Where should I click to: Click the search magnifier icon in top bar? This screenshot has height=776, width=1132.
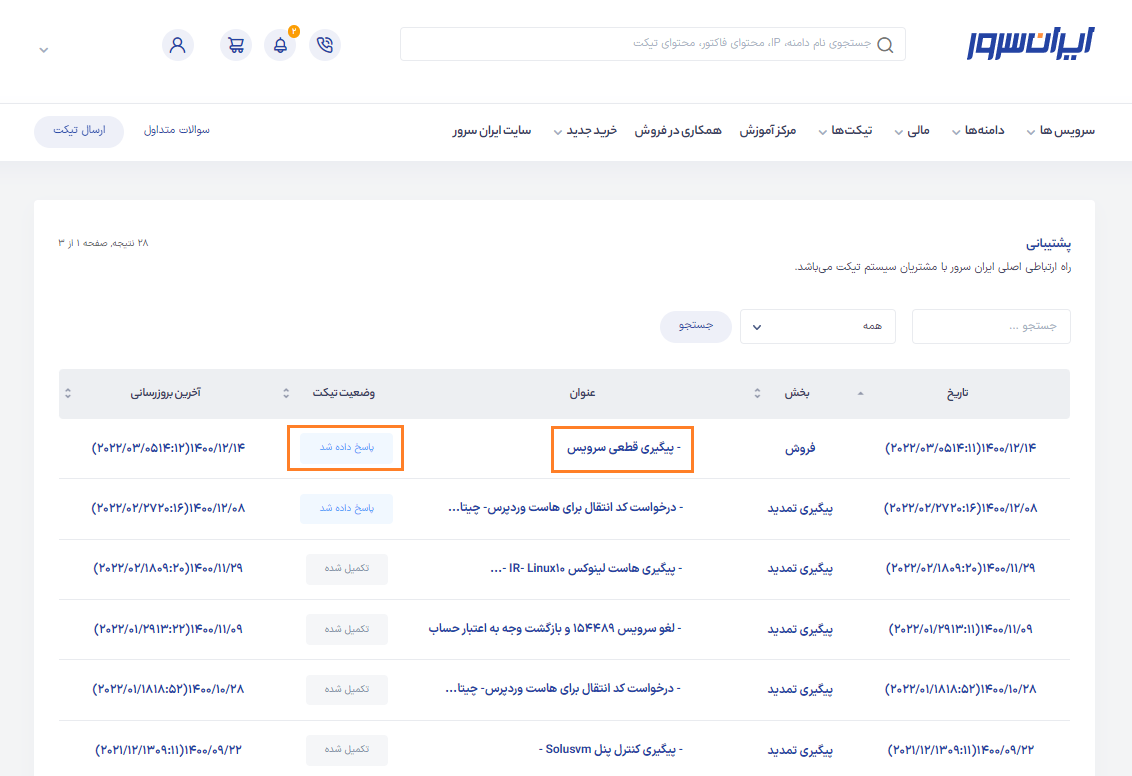(885, 45)
